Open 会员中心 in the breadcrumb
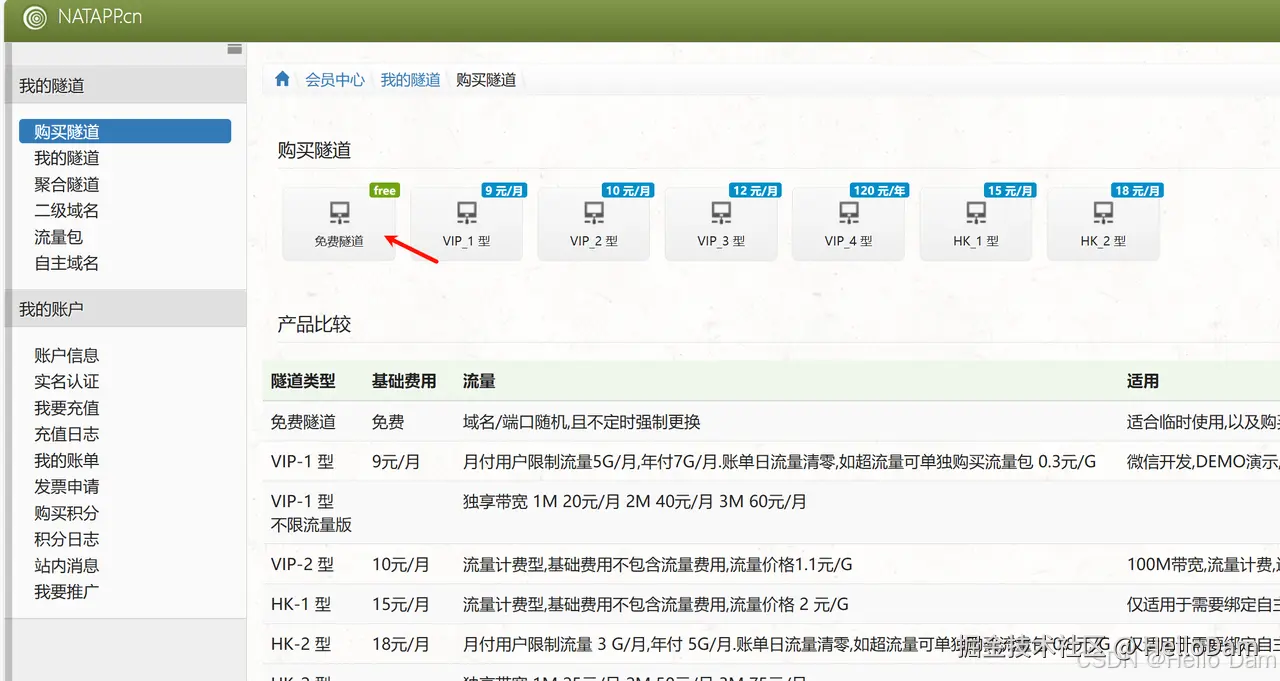This screenshot has width=1280, height=681. tap(335, 79)
